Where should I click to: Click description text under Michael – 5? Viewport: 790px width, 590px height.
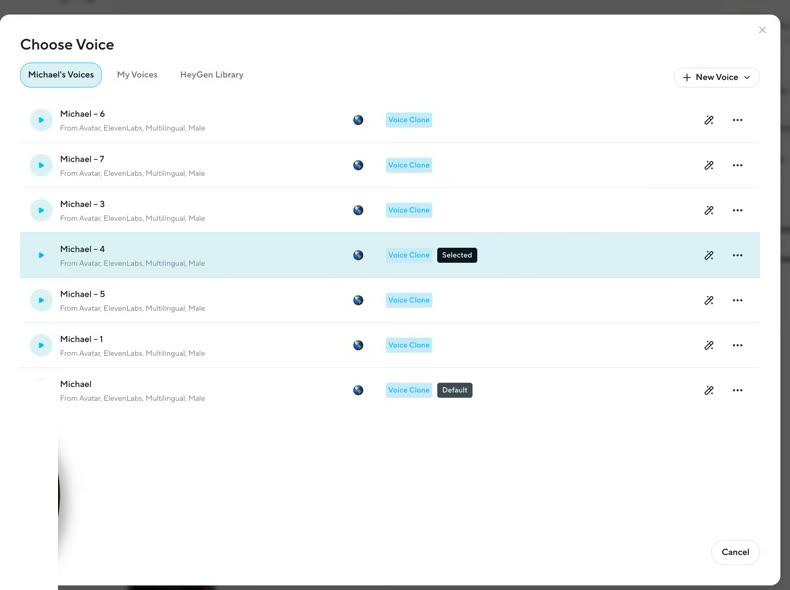(133, 308)
